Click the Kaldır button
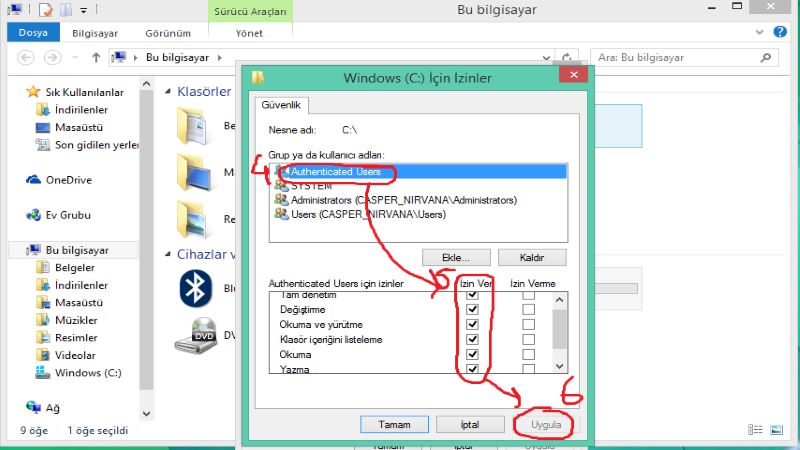This screenshot has height=450, width=800. pos(532,258)
